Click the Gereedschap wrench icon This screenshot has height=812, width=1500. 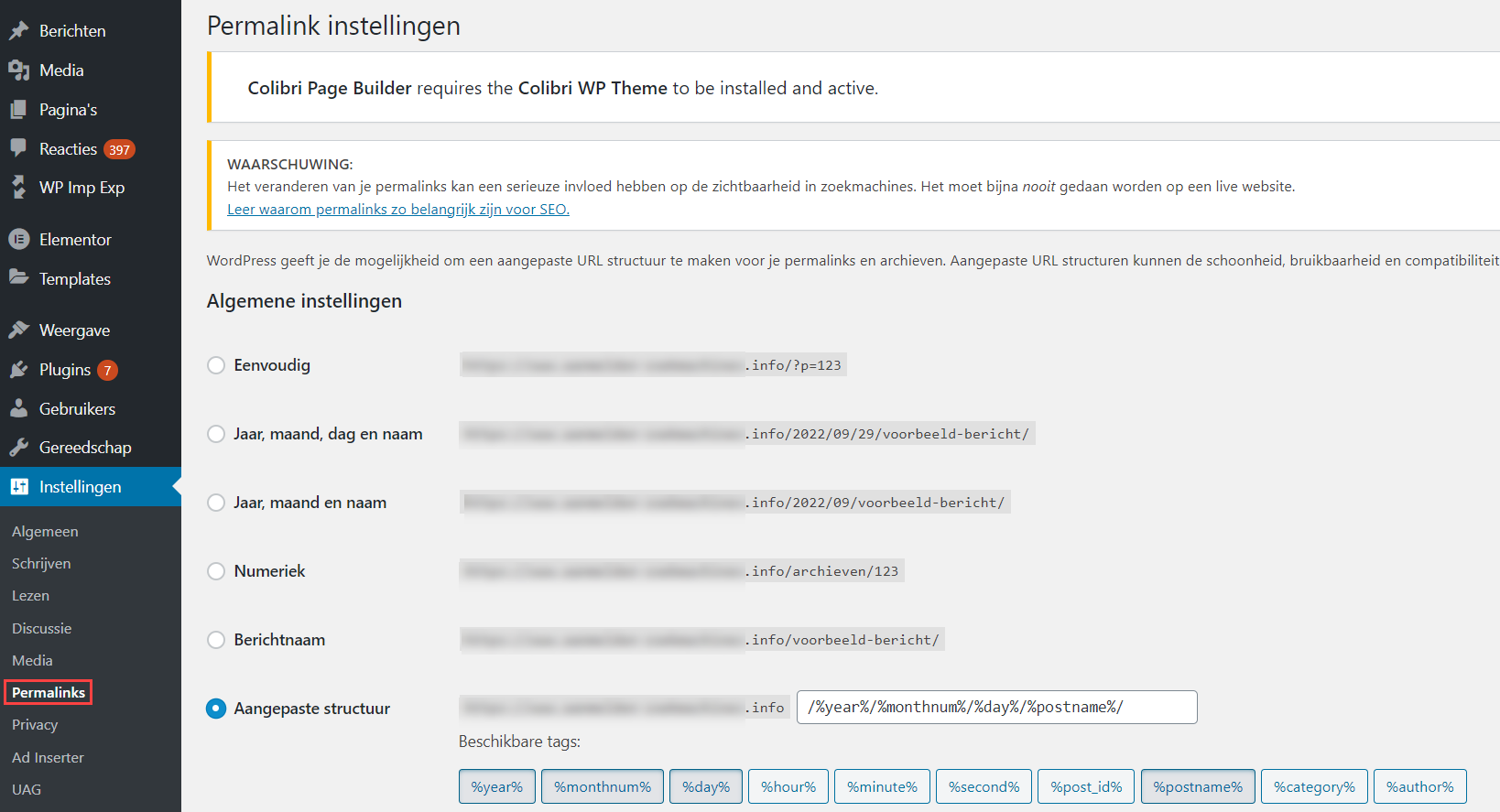19,448
